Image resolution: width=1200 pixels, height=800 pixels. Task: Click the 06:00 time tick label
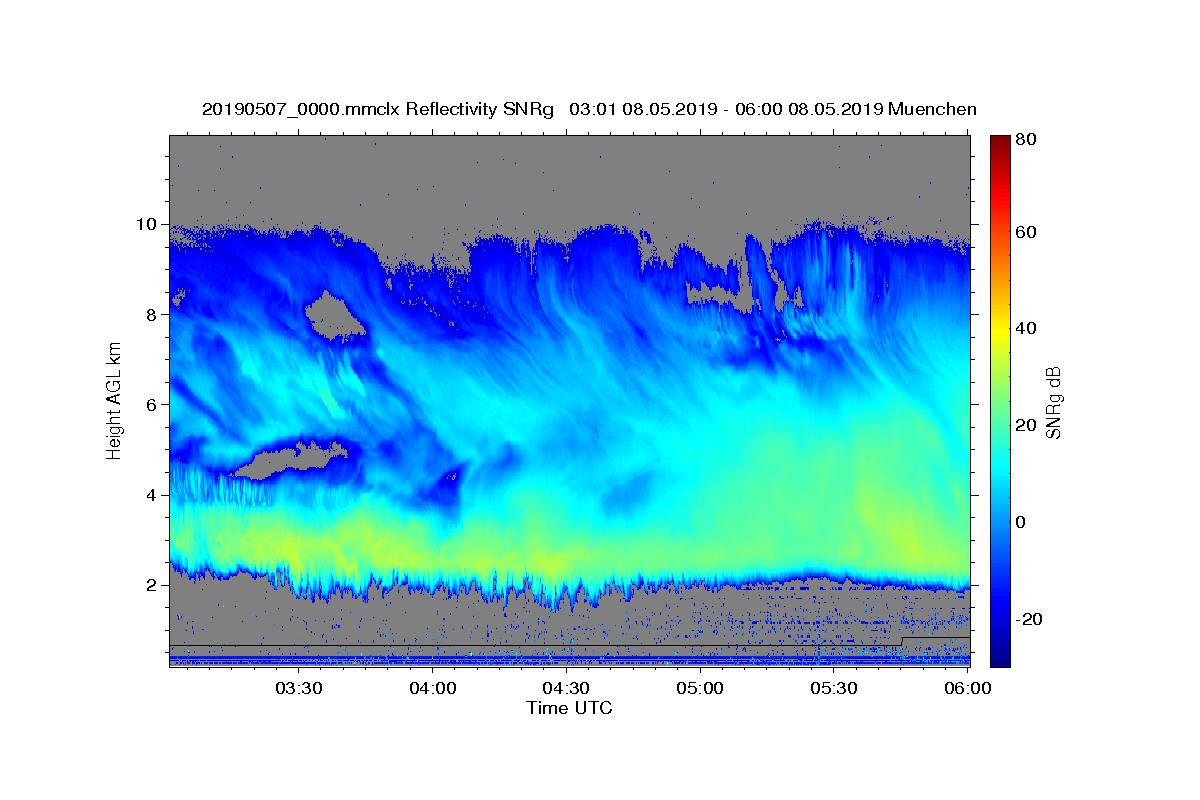[x=967, y=689]
